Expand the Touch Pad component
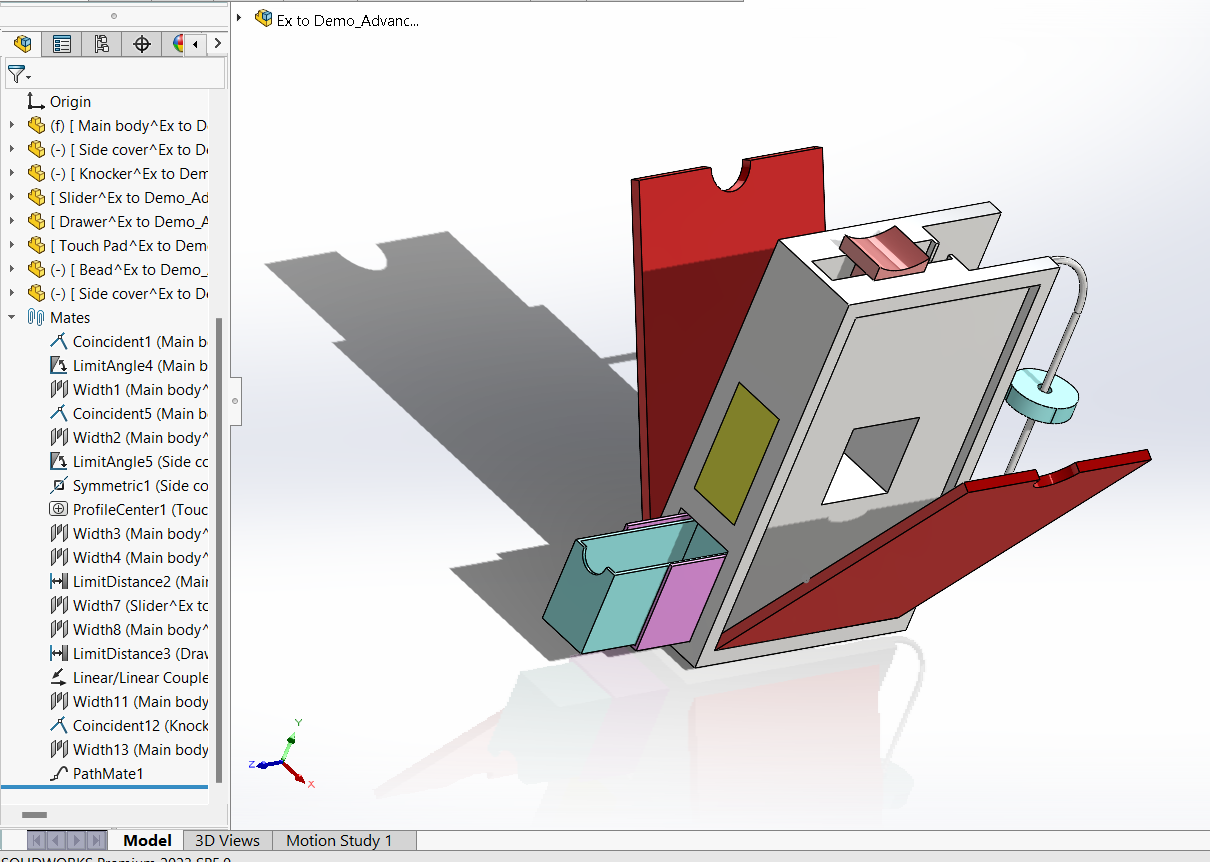This screenshot has width=1210, height=862. (12, 245)
